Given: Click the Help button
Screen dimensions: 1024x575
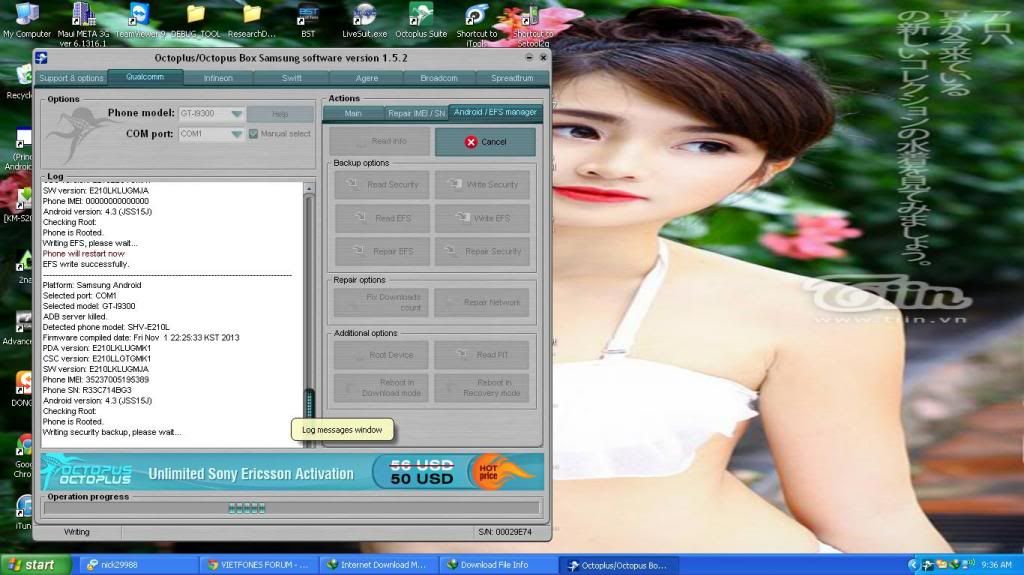Looking at the screenshot, I should [x=280, y=114].
